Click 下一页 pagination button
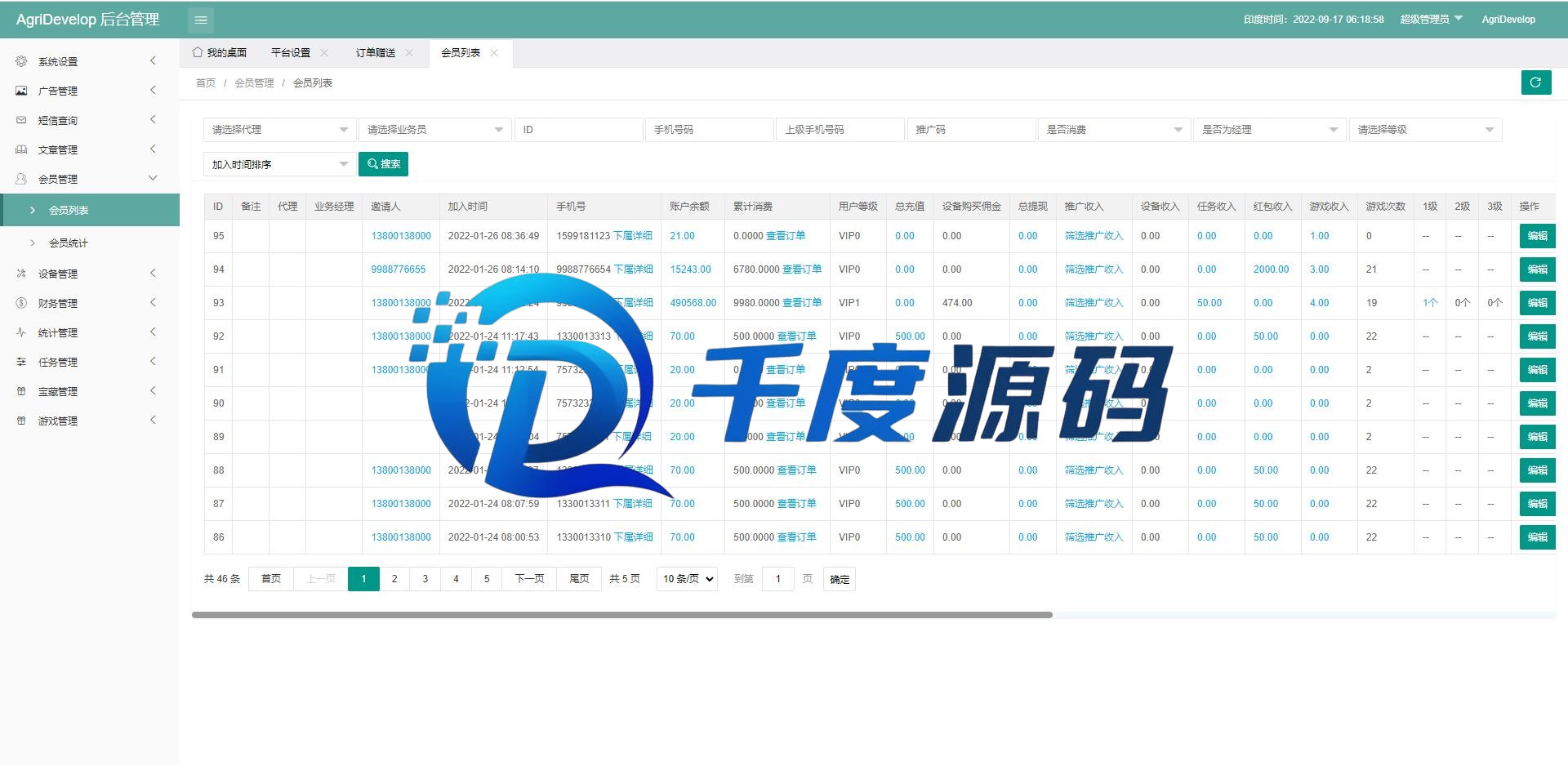Image resolution: width=1568 pixels, height=766 pixels. (x=529, y=579)
